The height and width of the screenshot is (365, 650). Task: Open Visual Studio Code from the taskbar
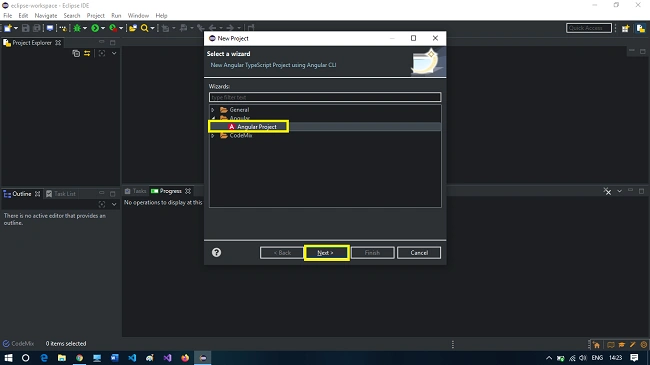pyautogui.click(x=132, y=358)
